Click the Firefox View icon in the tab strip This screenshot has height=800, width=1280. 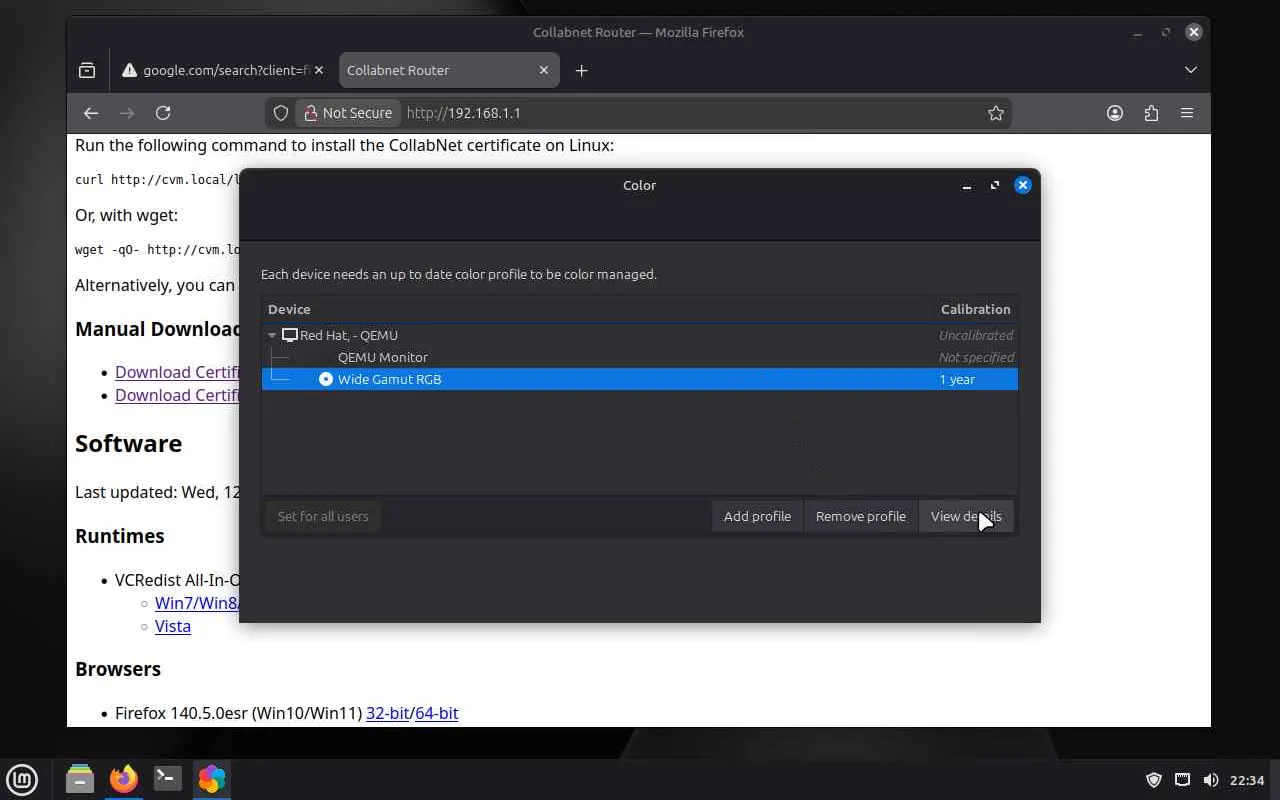click(87, 70)
